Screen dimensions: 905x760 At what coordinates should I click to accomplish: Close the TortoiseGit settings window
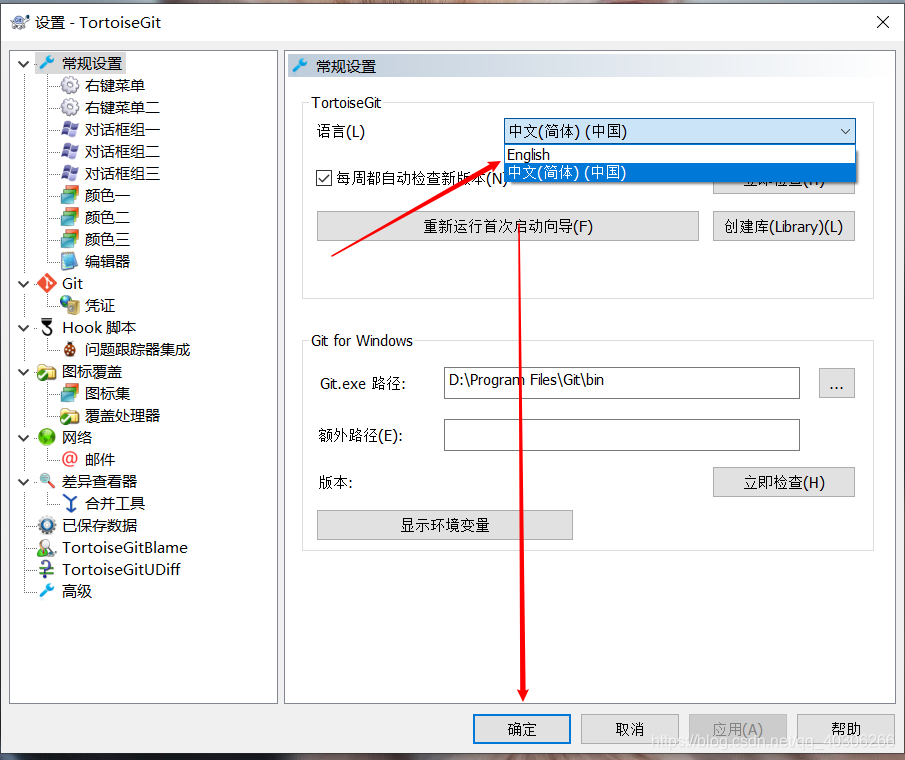coord(882,22)
